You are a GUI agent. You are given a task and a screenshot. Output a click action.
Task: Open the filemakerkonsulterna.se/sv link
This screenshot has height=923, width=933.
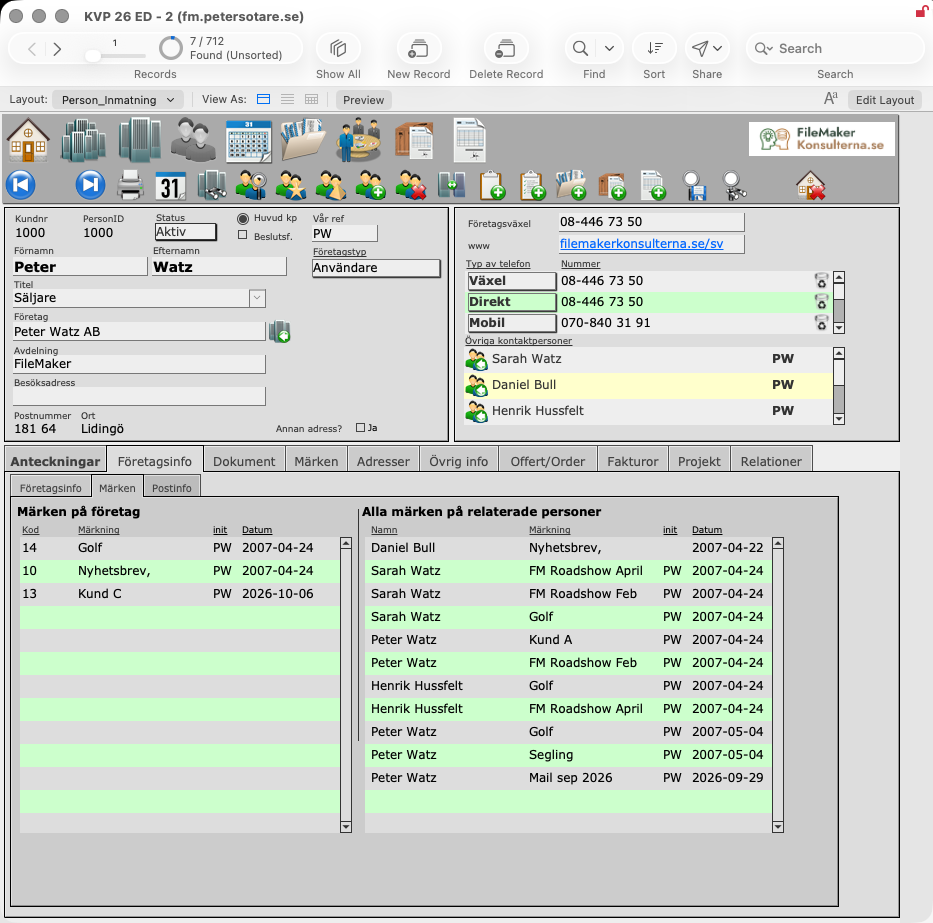click(x=641, y=243)
